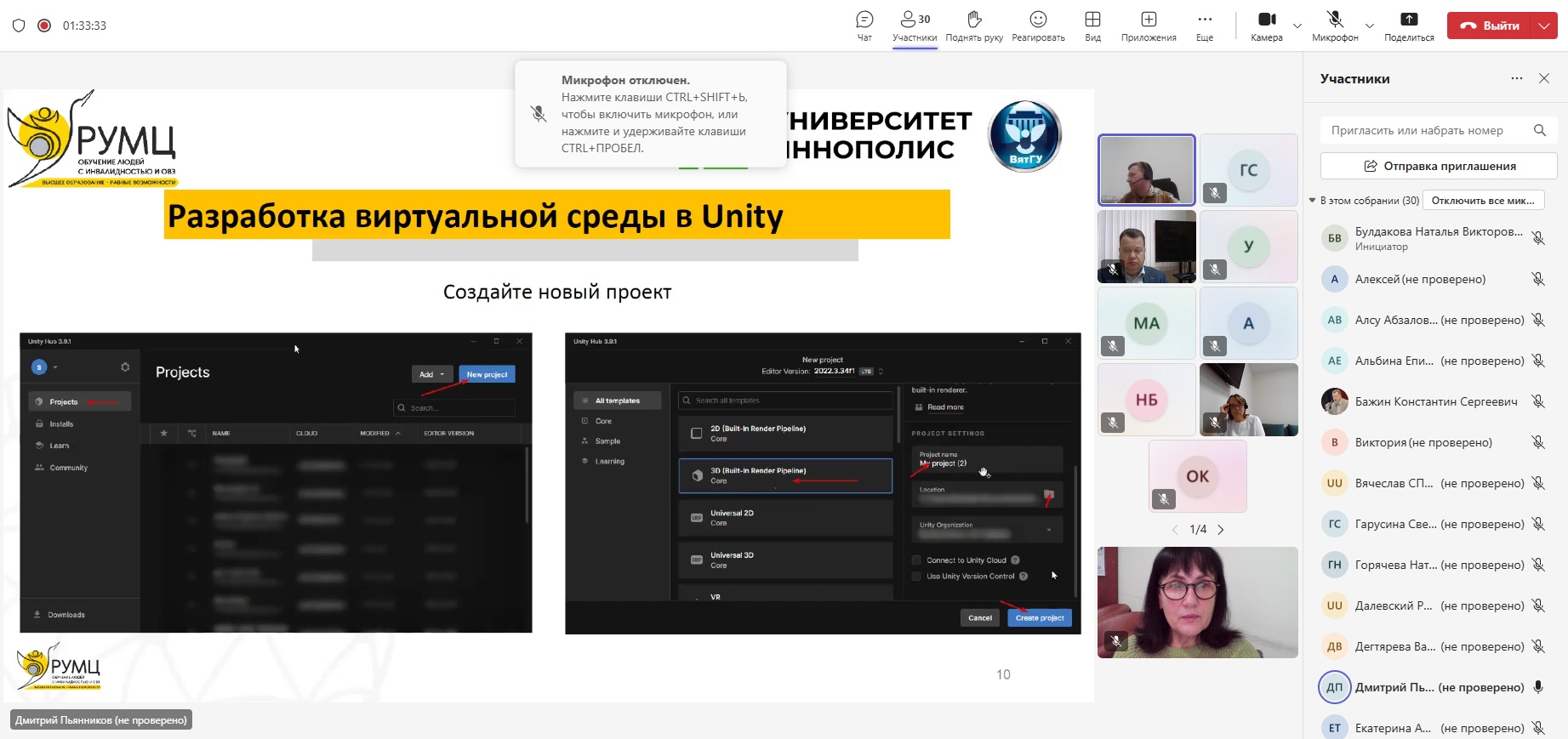This screenshot has height=739, width=1568.
Task: Select the А participant tile
Action: pyautogui.click(x=1248, y=323)
